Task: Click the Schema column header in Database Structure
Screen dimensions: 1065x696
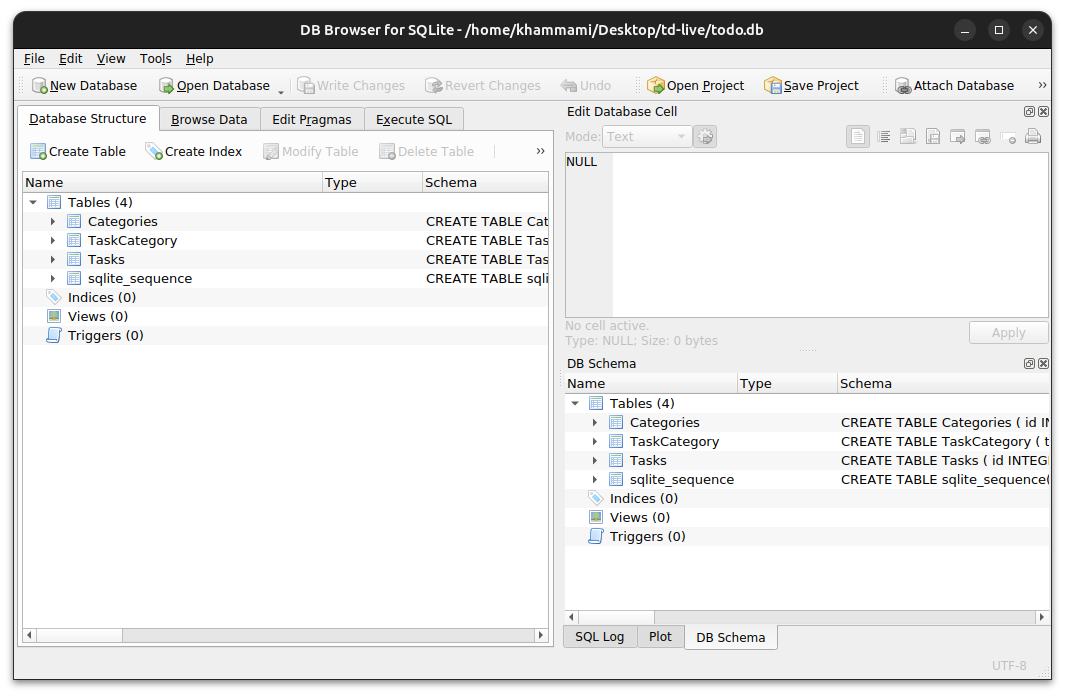Action: pos(484,183)
